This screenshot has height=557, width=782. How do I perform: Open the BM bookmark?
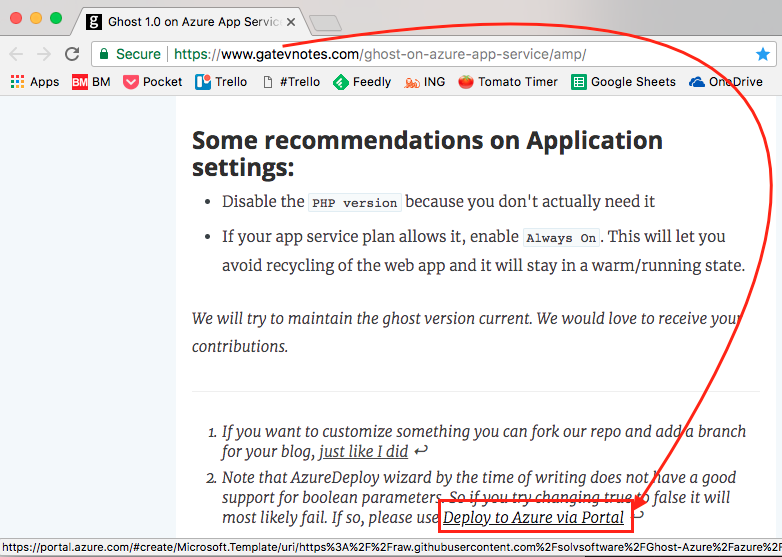tap(91, 82)
